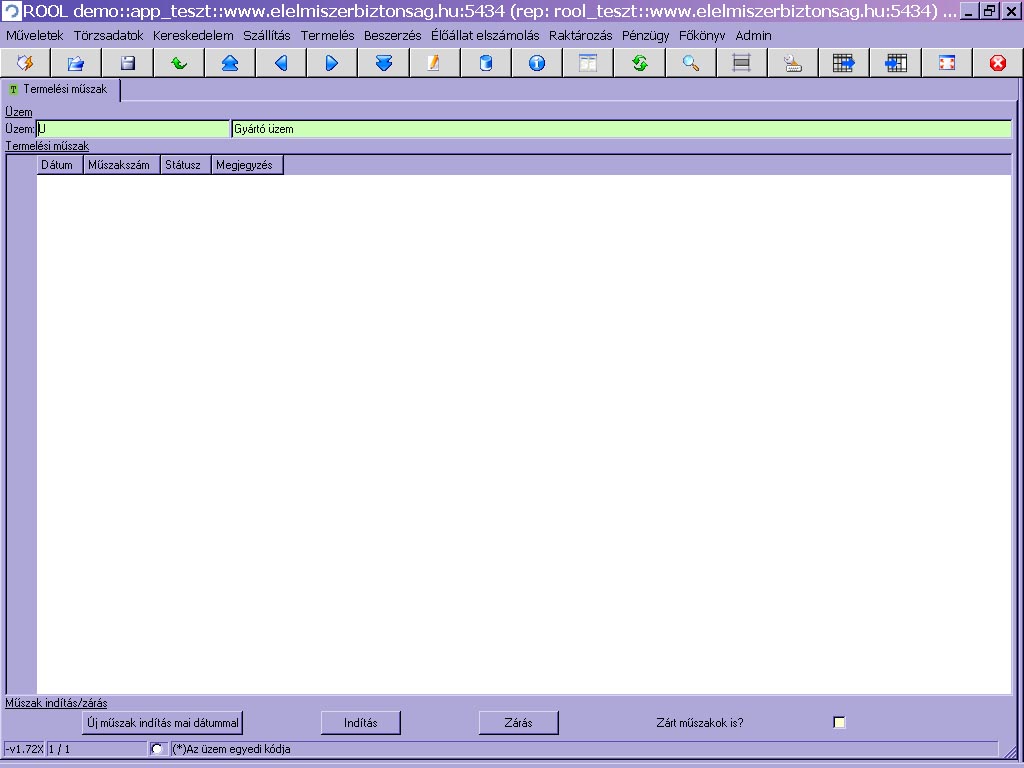Click the save (floppy disk) toolbar icon
Image resolution: width=1024 pixels, height=768 pixels.
tap(128, 63)
